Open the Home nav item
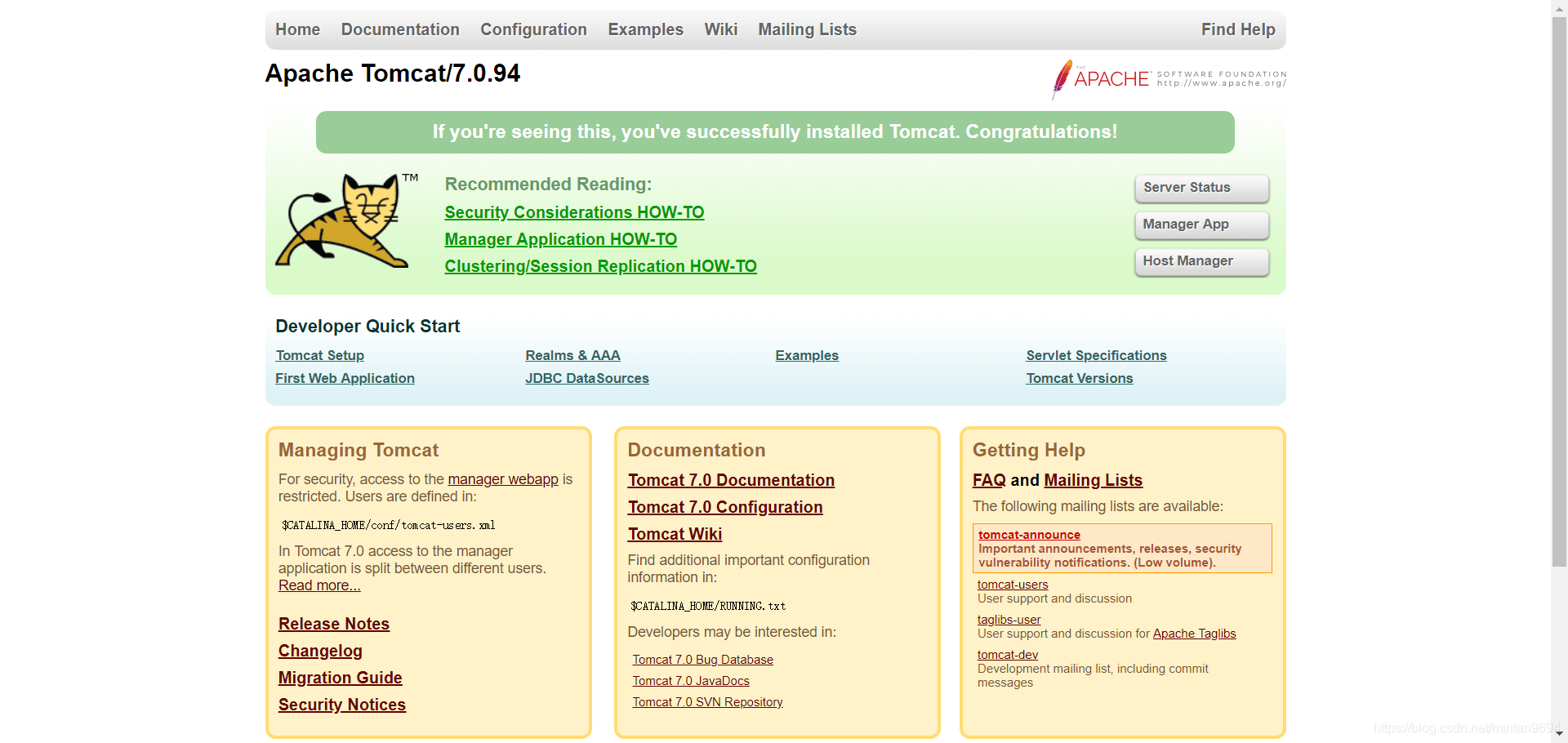 pyautogui.click(x=297, y=29)
